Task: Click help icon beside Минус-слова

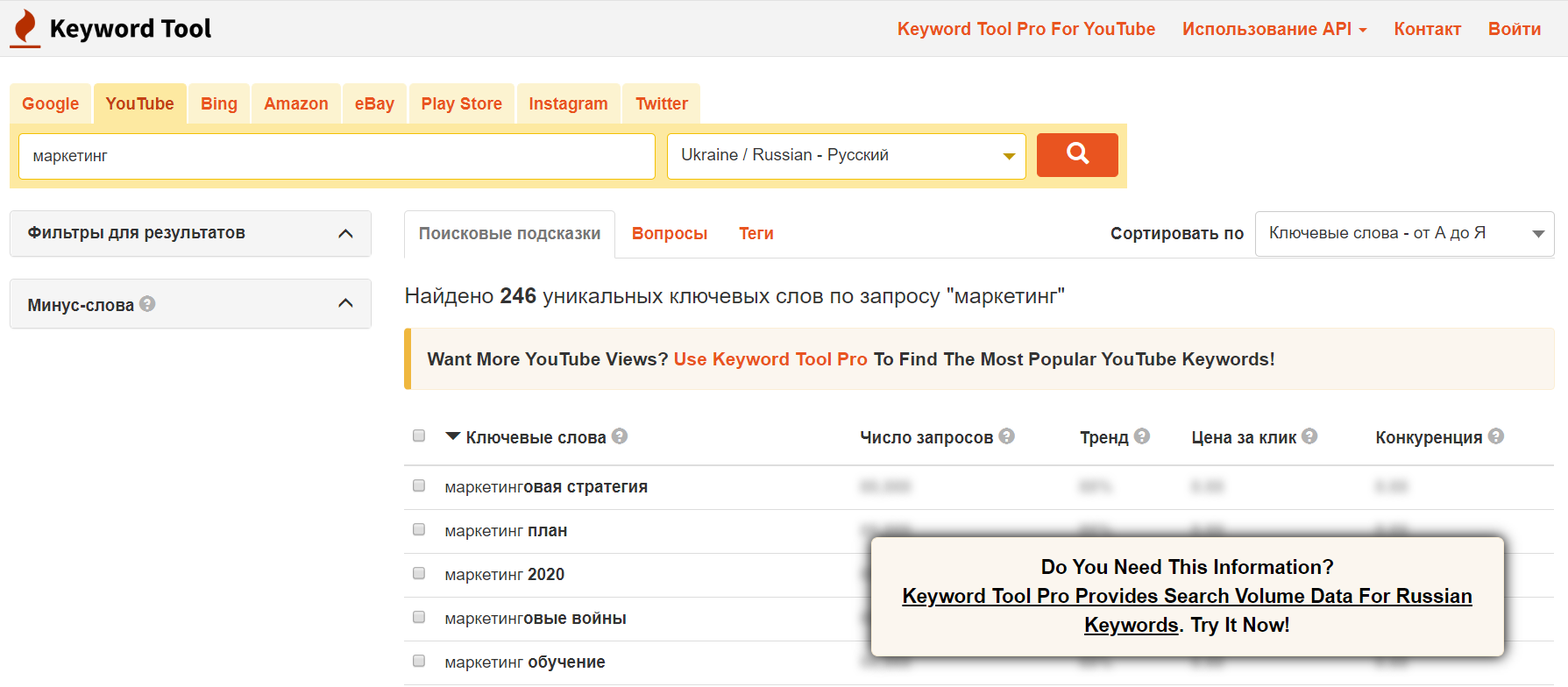Action: 147,304
